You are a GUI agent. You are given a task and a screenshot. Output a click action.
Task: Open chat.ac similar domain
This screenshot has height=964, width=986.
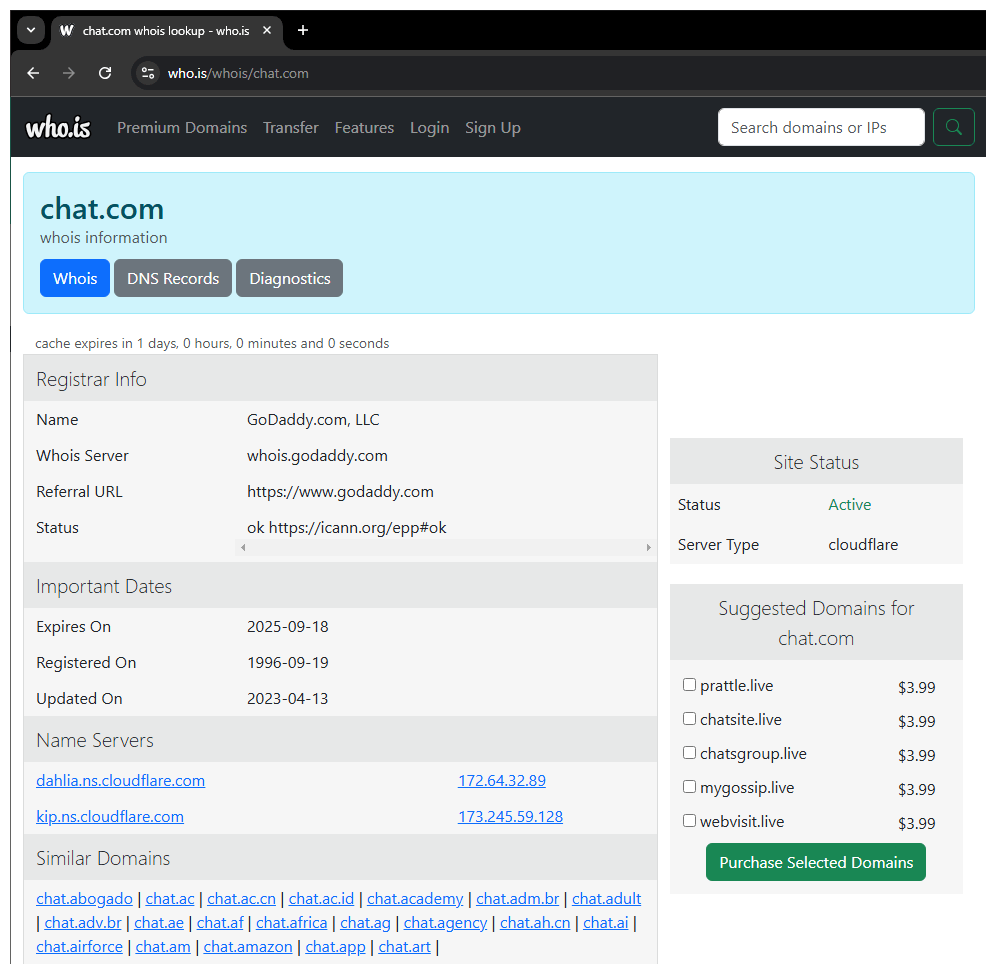[x=170, y=899]
